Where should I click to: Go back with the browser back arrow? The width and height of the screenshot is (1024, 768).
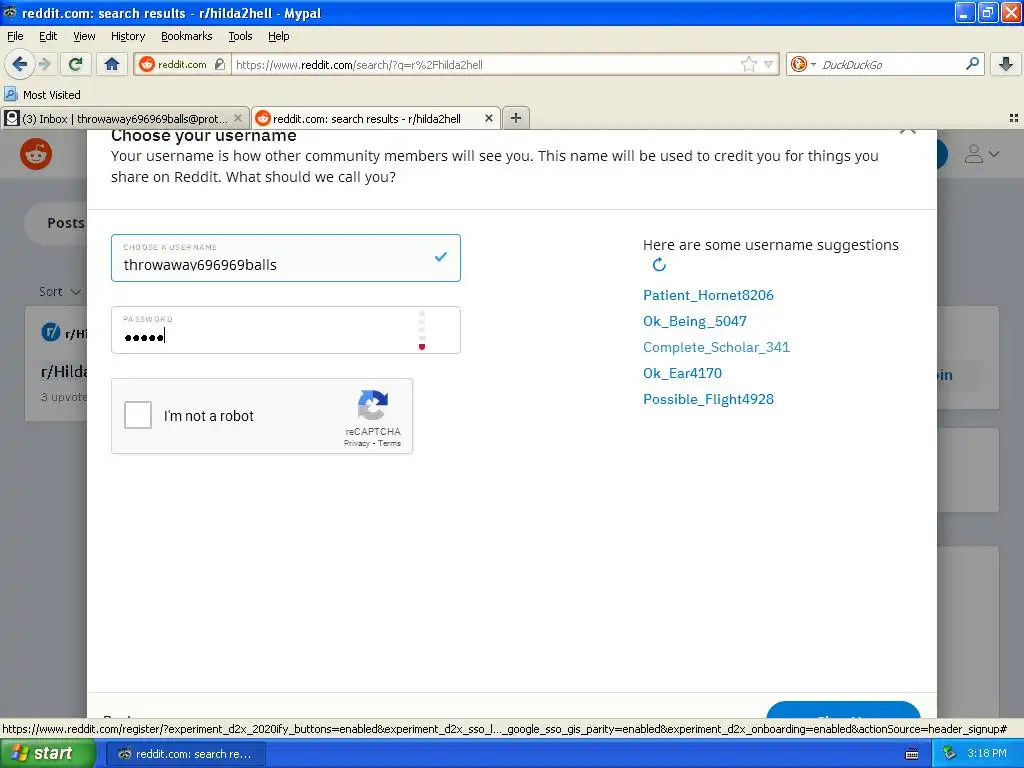(19, 64)
